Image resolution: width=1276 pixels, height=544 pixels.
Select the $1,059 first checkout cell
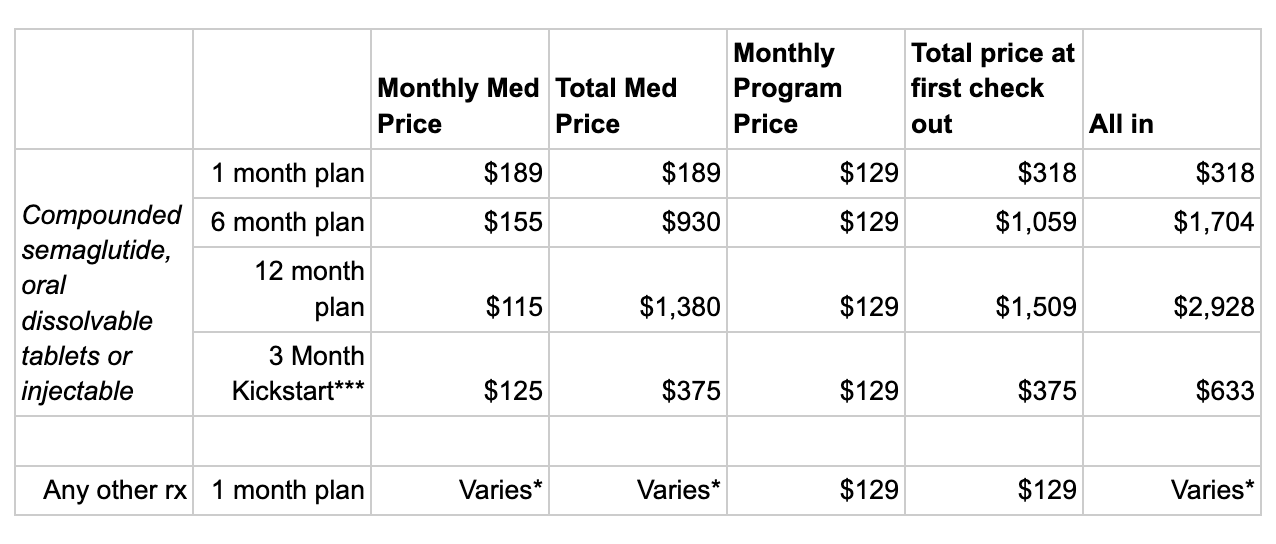[1036, 221]
